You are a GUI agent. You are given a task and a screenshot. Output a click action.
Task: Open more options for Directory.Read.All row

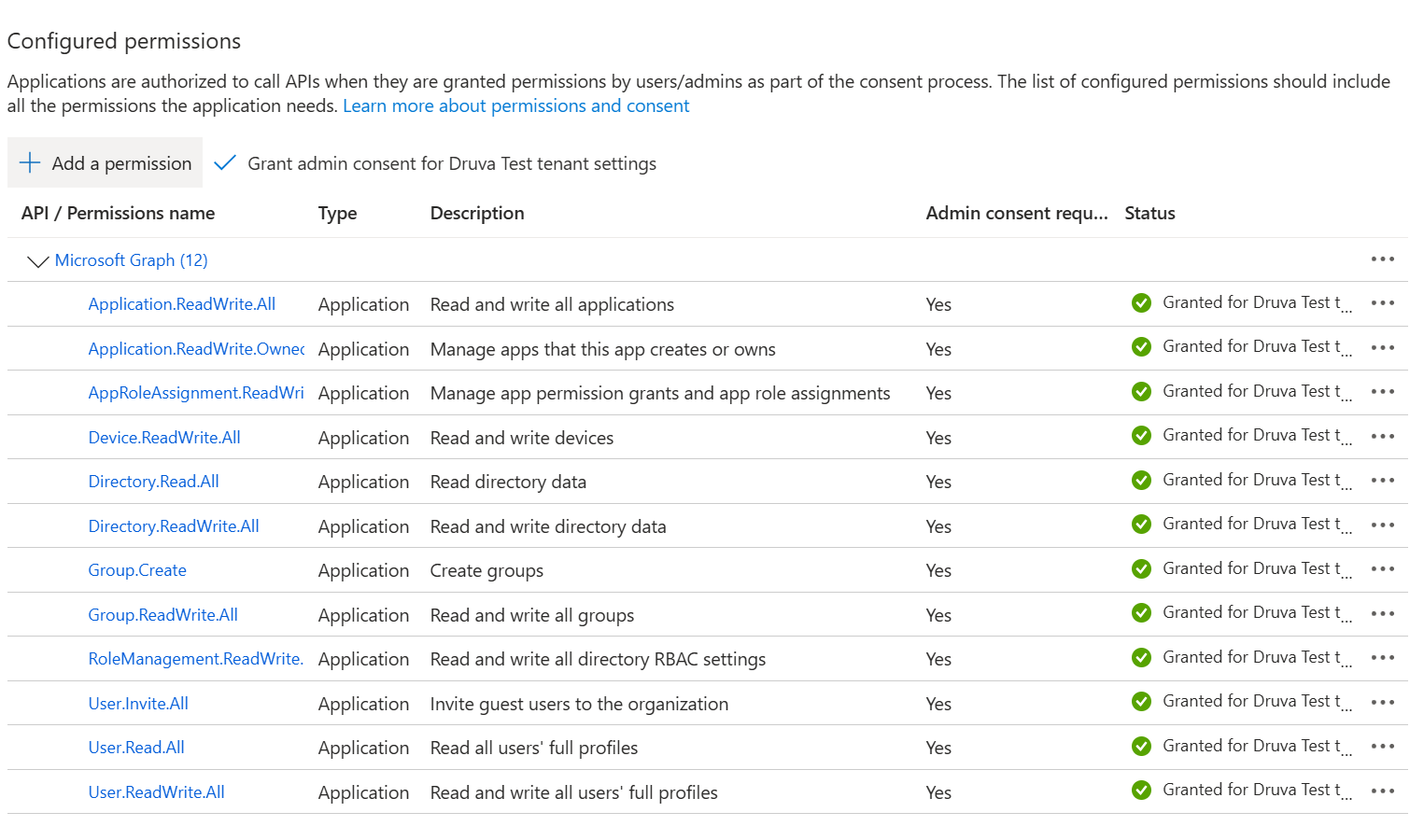1382,480
